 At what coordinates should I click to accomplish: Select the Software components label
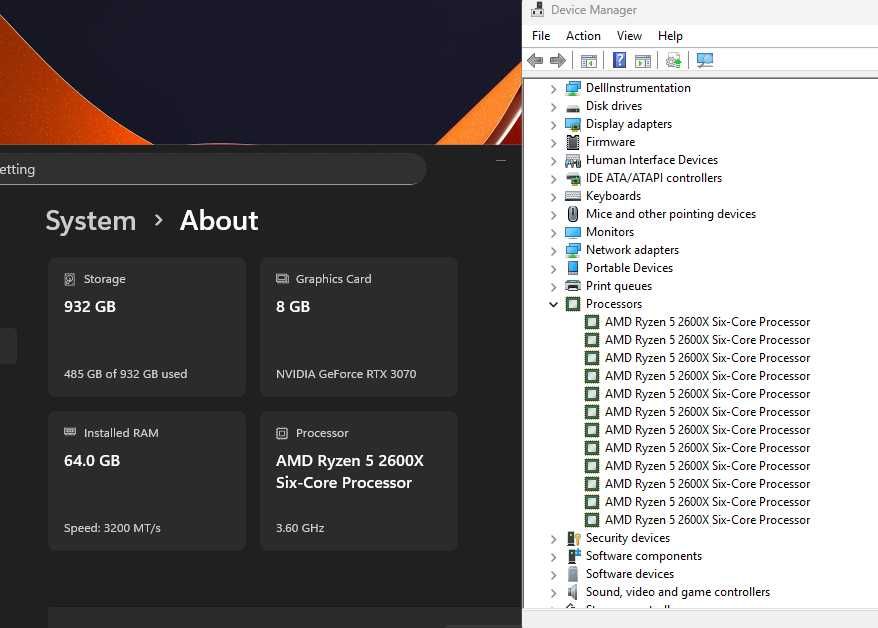[x=643, y=556]
